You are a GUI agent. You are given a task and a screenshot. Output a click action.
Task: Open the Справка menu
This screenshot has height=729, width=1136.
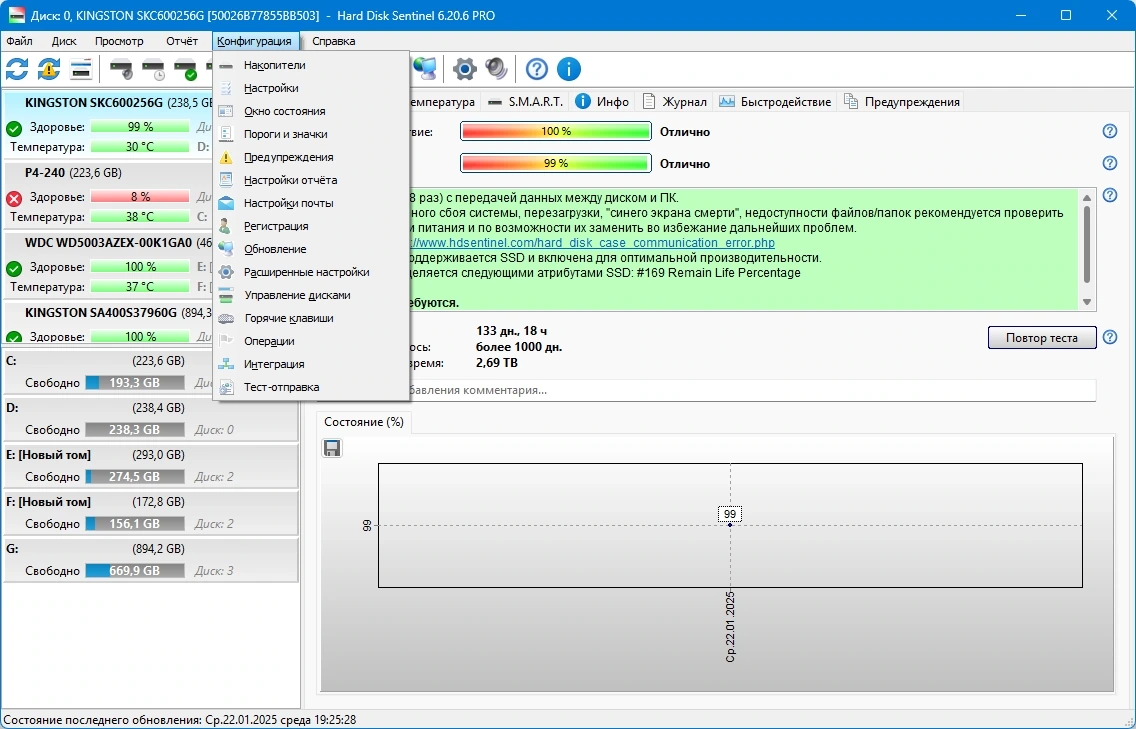[333, 41]
